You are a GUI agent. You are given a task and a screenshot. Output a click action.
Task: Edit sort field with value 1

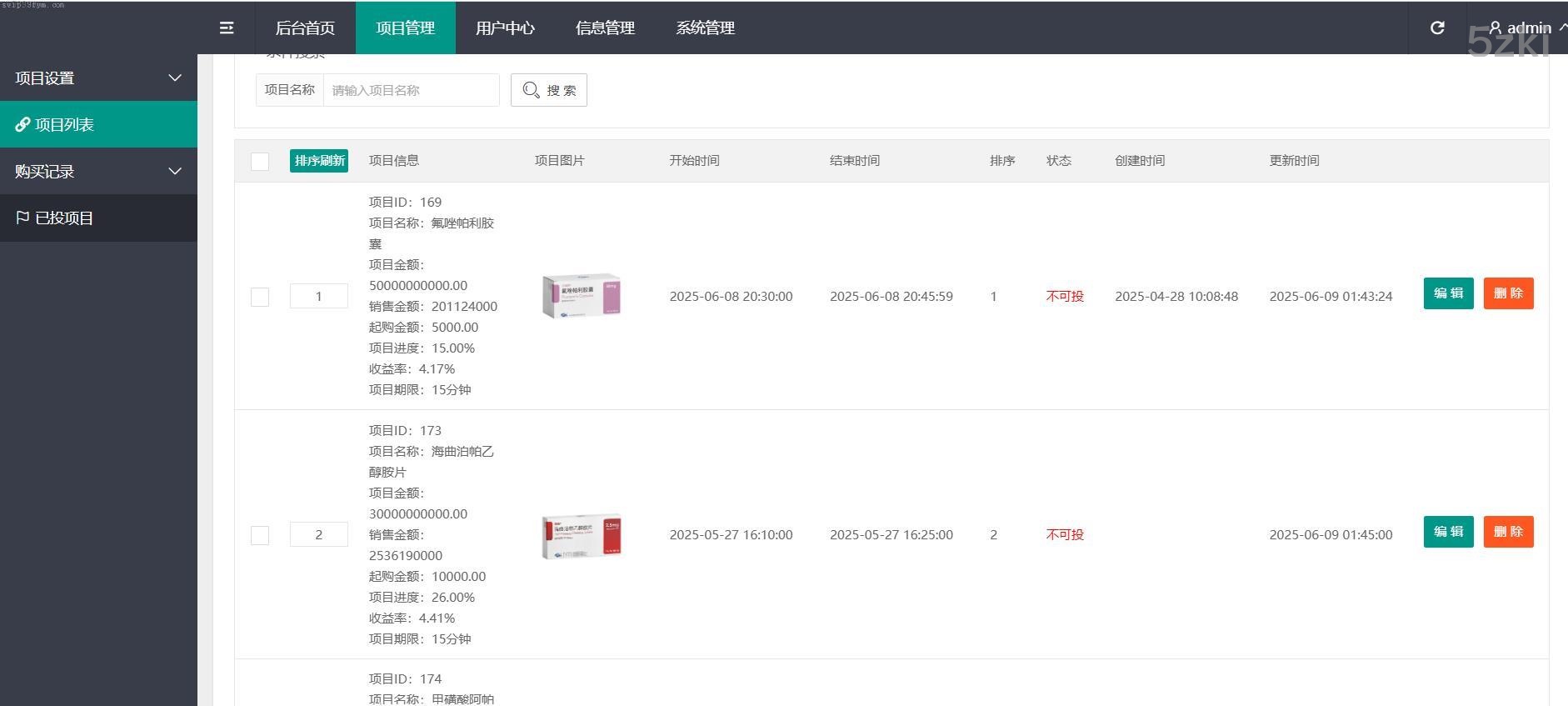319,296
